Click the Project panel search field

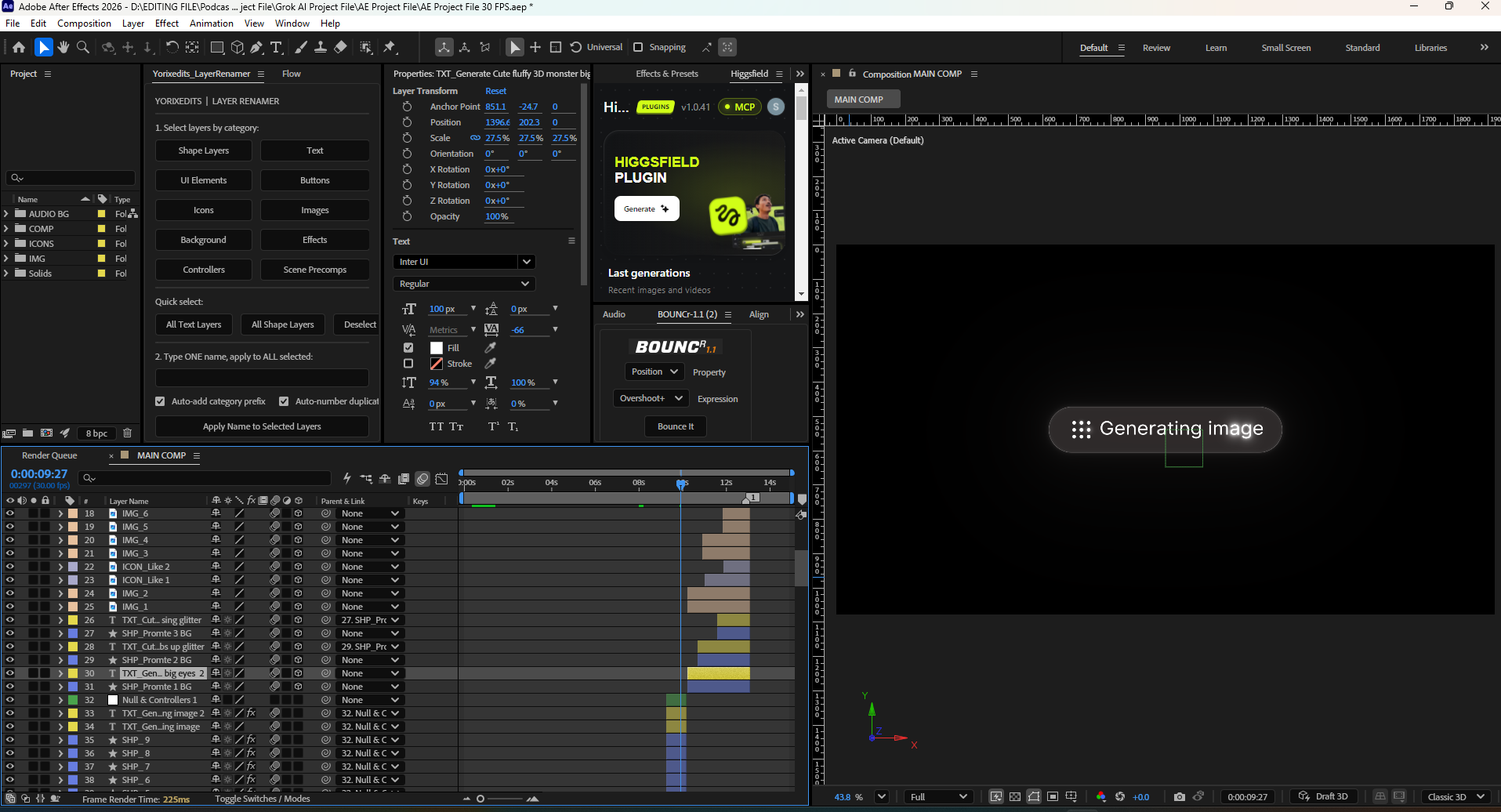point(71,178)
